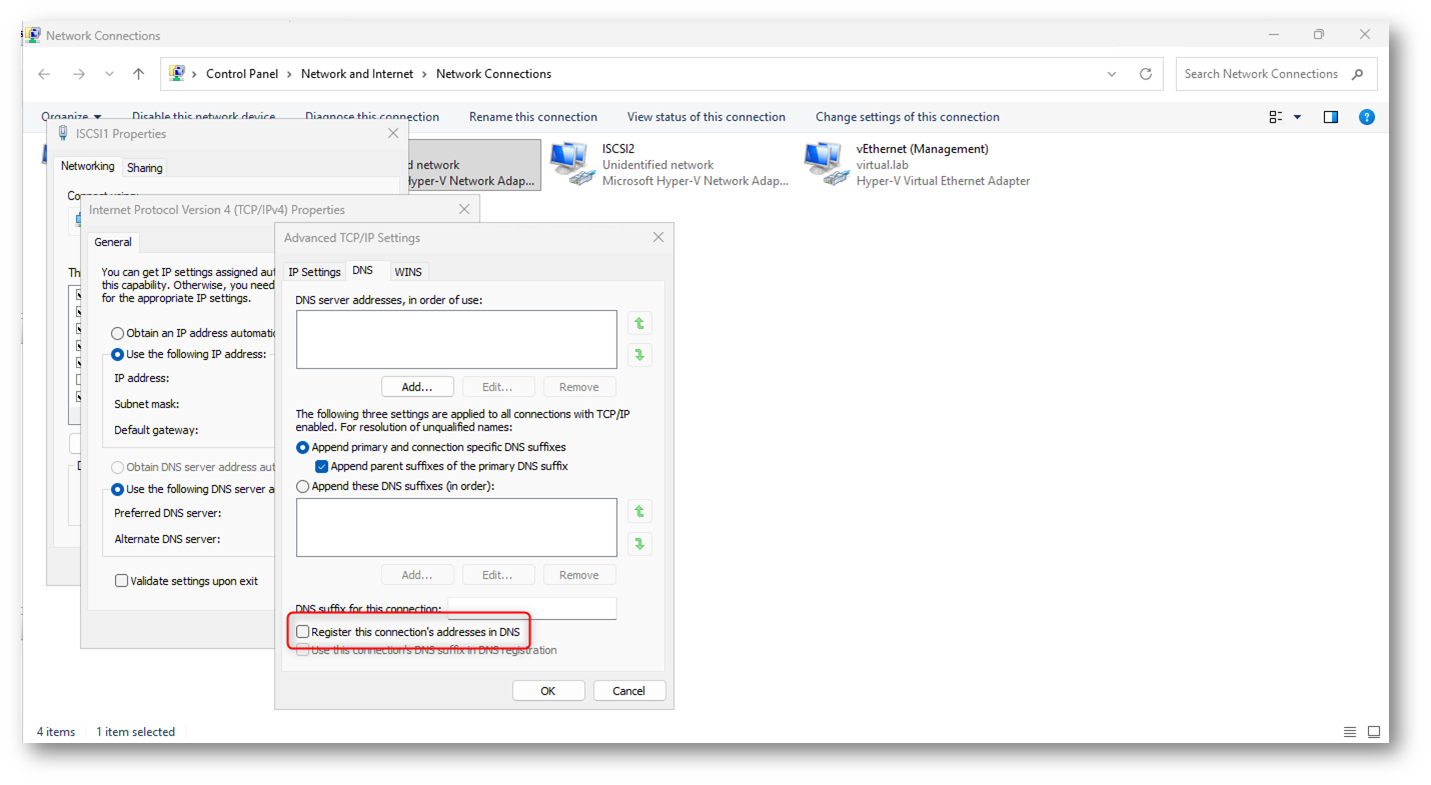This screenshot has width=1431, height=785.
Task: Move DNS suffix down in the list
Action: pyautogui.click(x=639, y=544)
